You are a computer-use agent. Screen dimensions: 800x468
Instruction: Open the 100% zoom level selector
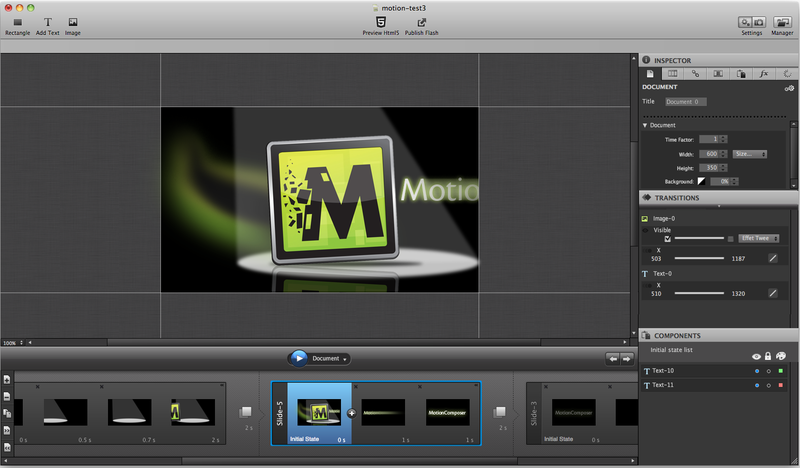point(13,343)
